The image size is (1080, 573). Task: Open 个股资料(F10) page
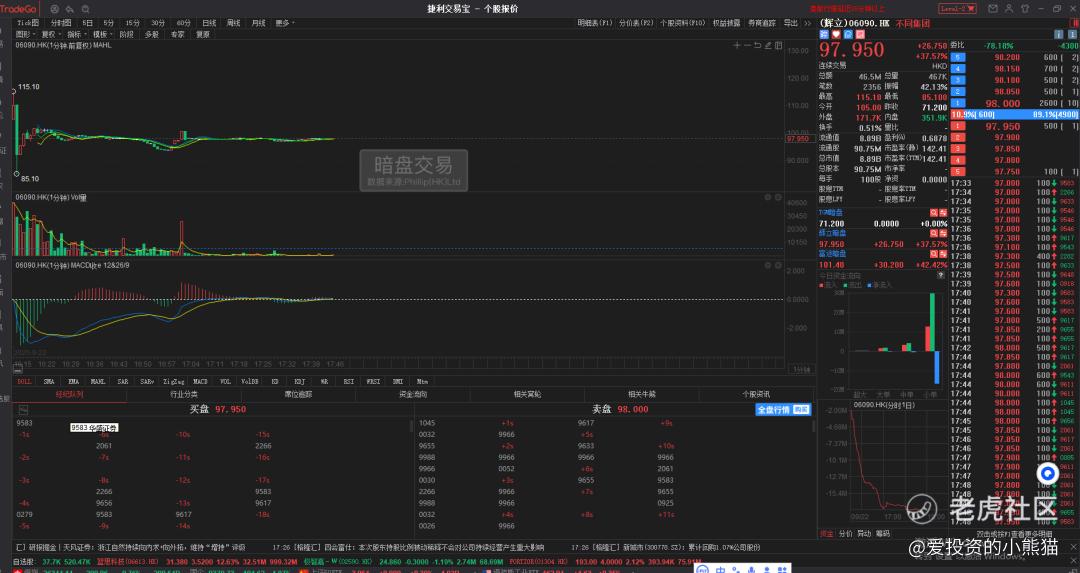coord(683,23)
